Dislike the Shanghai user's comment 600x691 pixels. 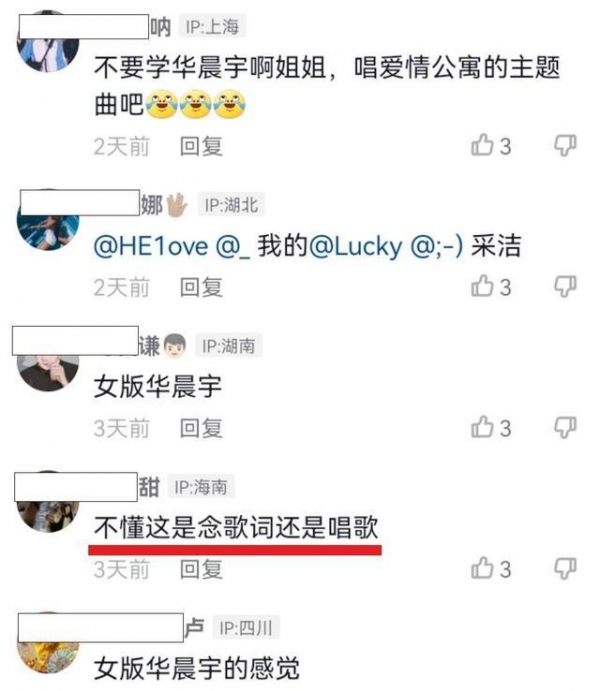[565, 146]
